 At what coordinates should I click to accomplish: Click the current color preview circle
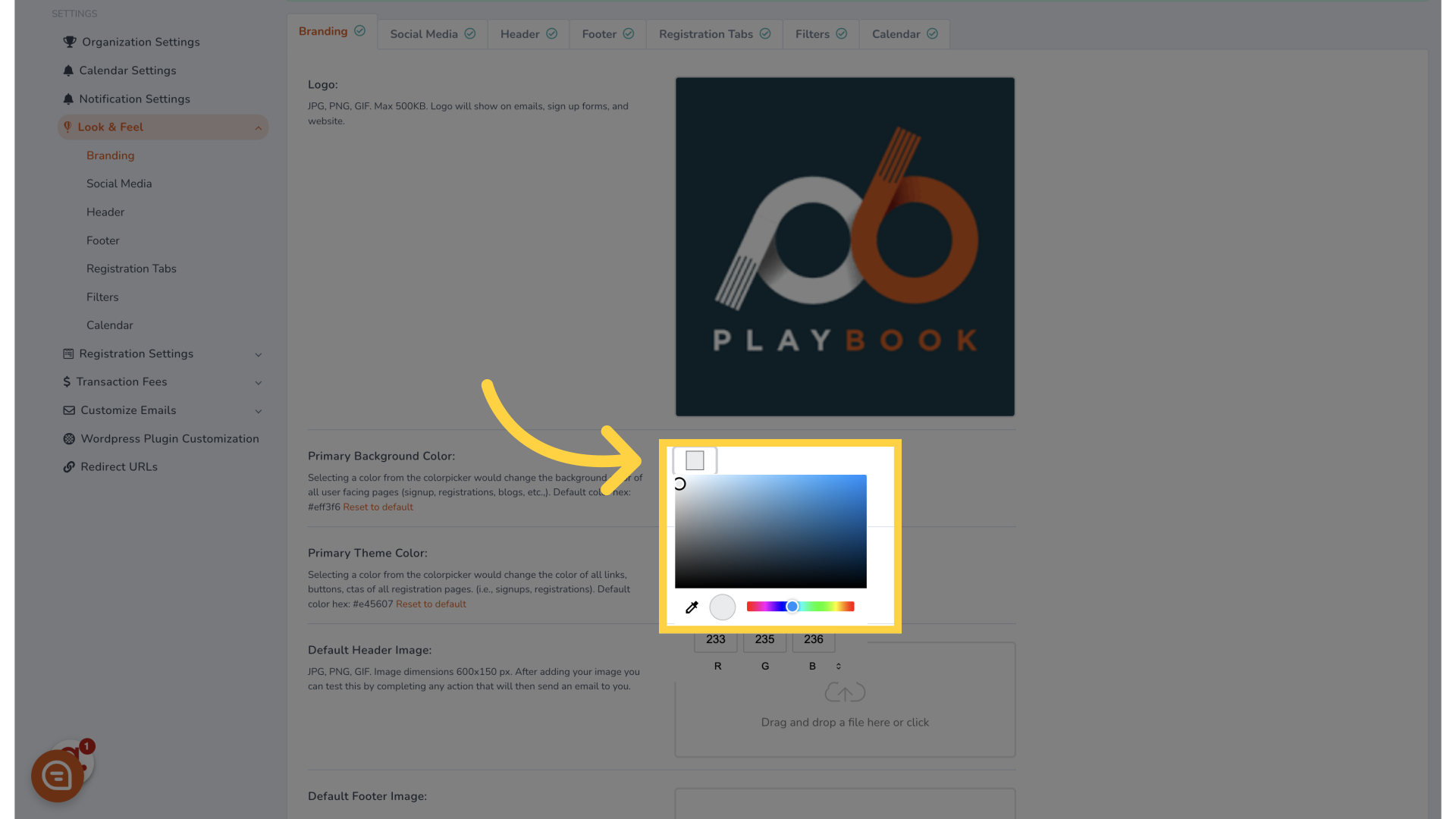(x=723, y=607)
